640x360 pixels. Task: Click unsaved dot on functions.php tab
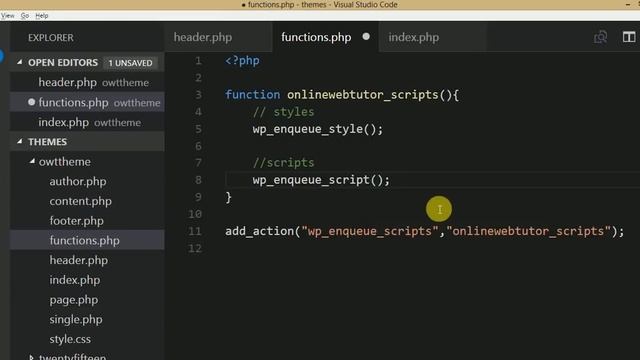tap(366, 37)
